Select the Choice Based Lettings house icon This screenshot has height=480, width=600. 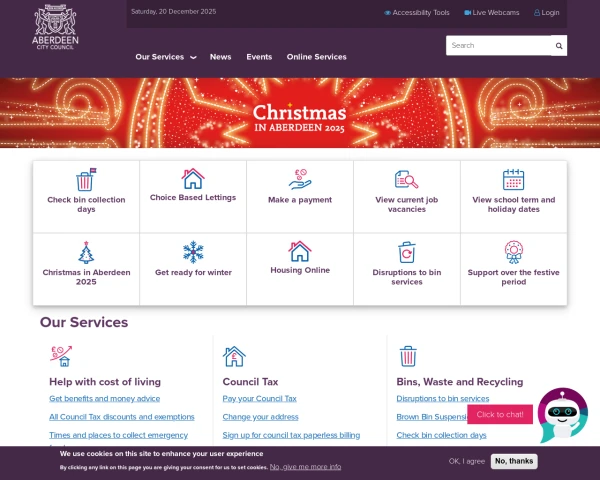[x=193, y=178]
